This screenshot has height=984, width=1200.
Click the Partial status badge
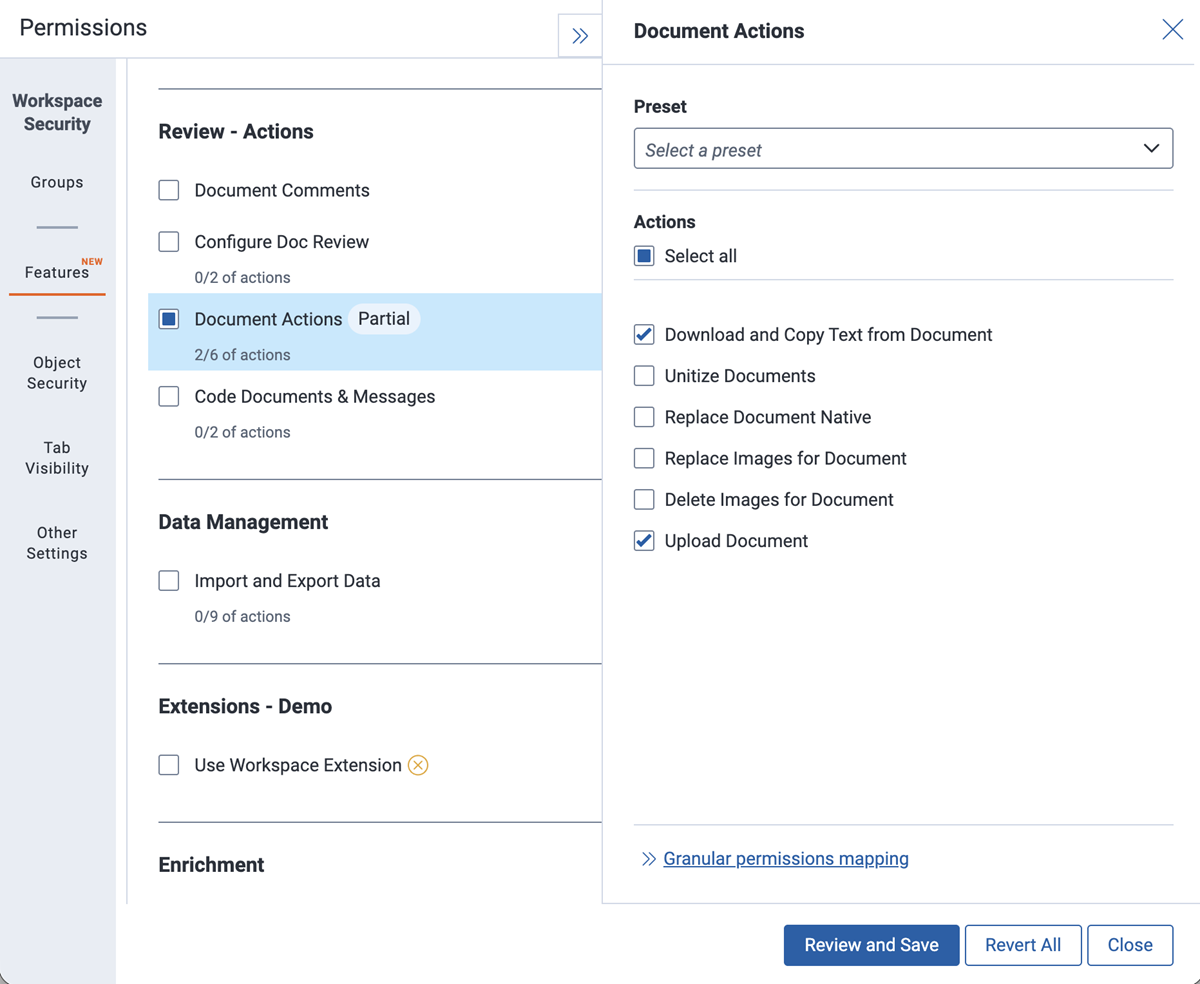click(384, 319)
